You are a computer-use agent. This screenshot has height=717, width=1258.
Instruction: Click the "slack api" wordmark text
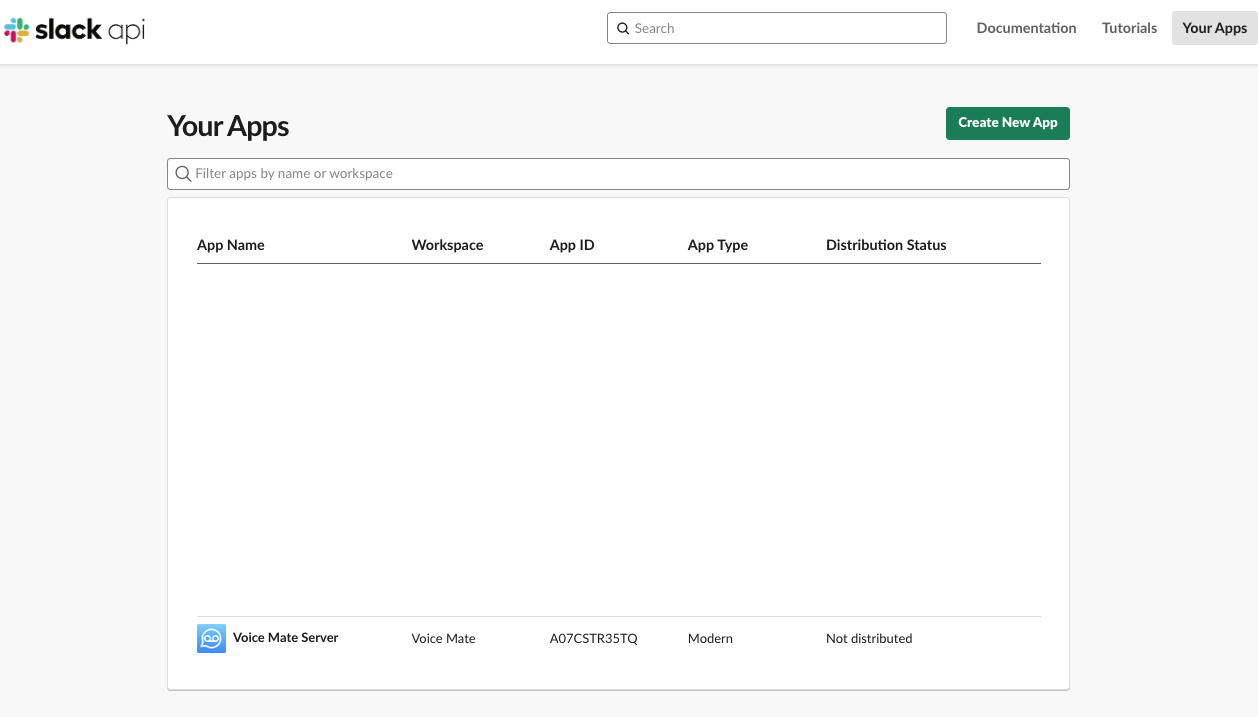(90, 30)
